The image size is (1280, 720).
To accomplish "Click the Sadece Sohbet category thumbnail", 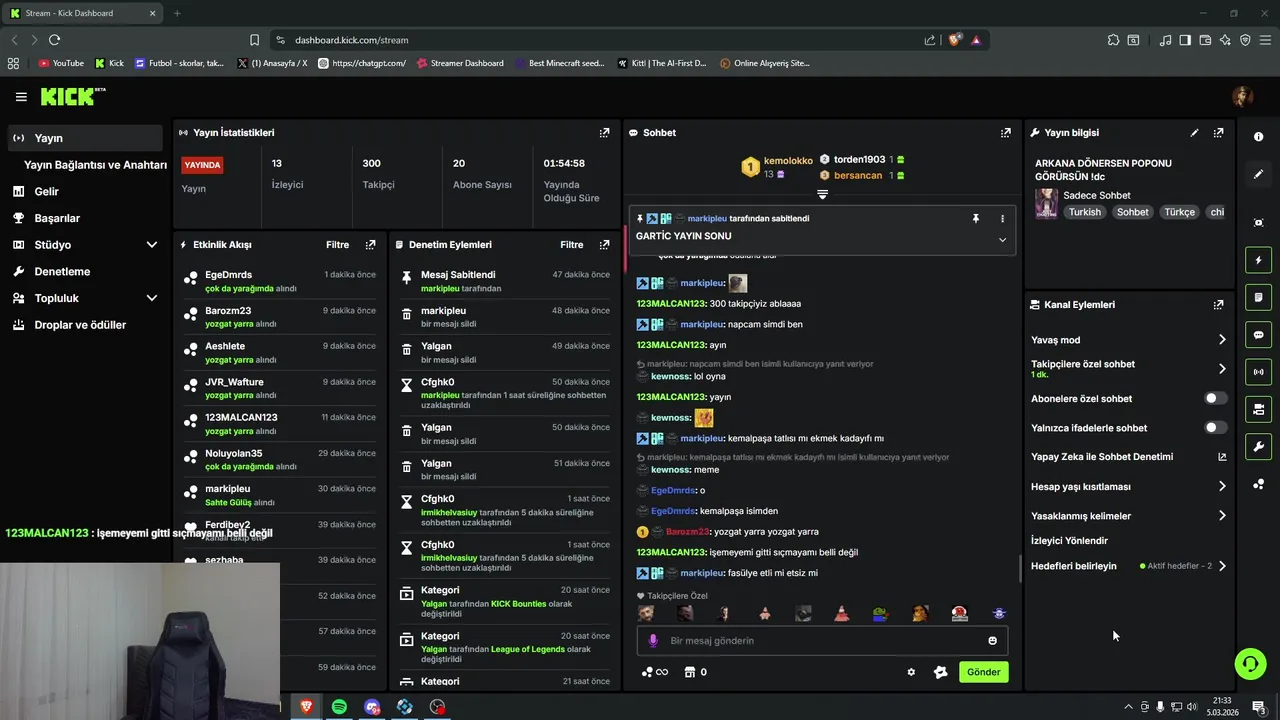I will (x=1046, y=203).
